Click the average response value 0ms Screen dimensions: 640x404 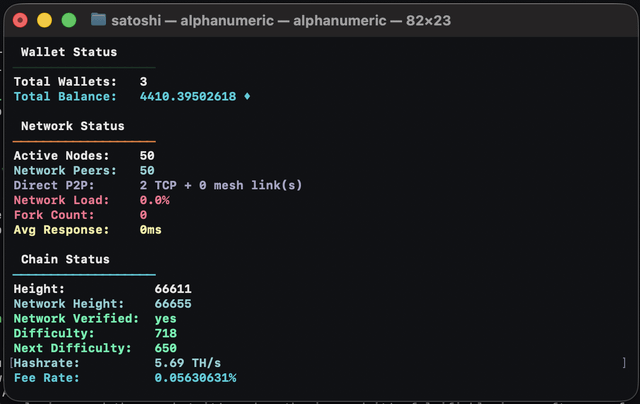click(x=151, y=230)
